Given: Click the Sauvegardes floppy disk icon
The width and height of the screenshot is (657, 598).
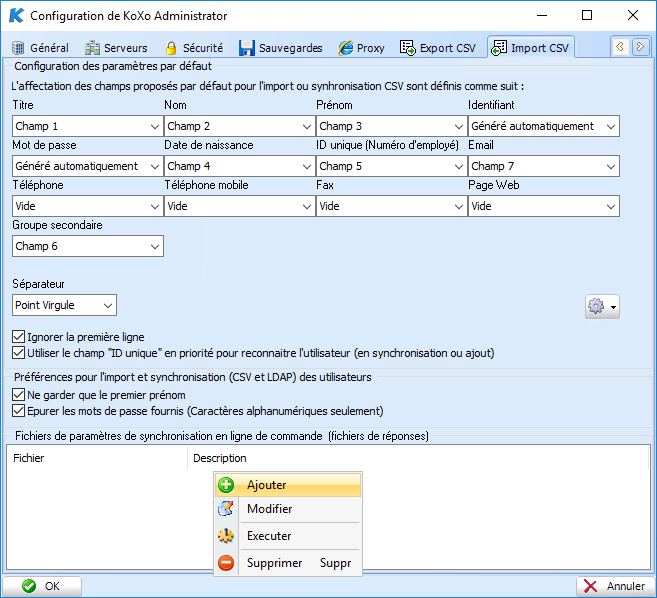Looking at the screenshot, I should pos(247,48).
